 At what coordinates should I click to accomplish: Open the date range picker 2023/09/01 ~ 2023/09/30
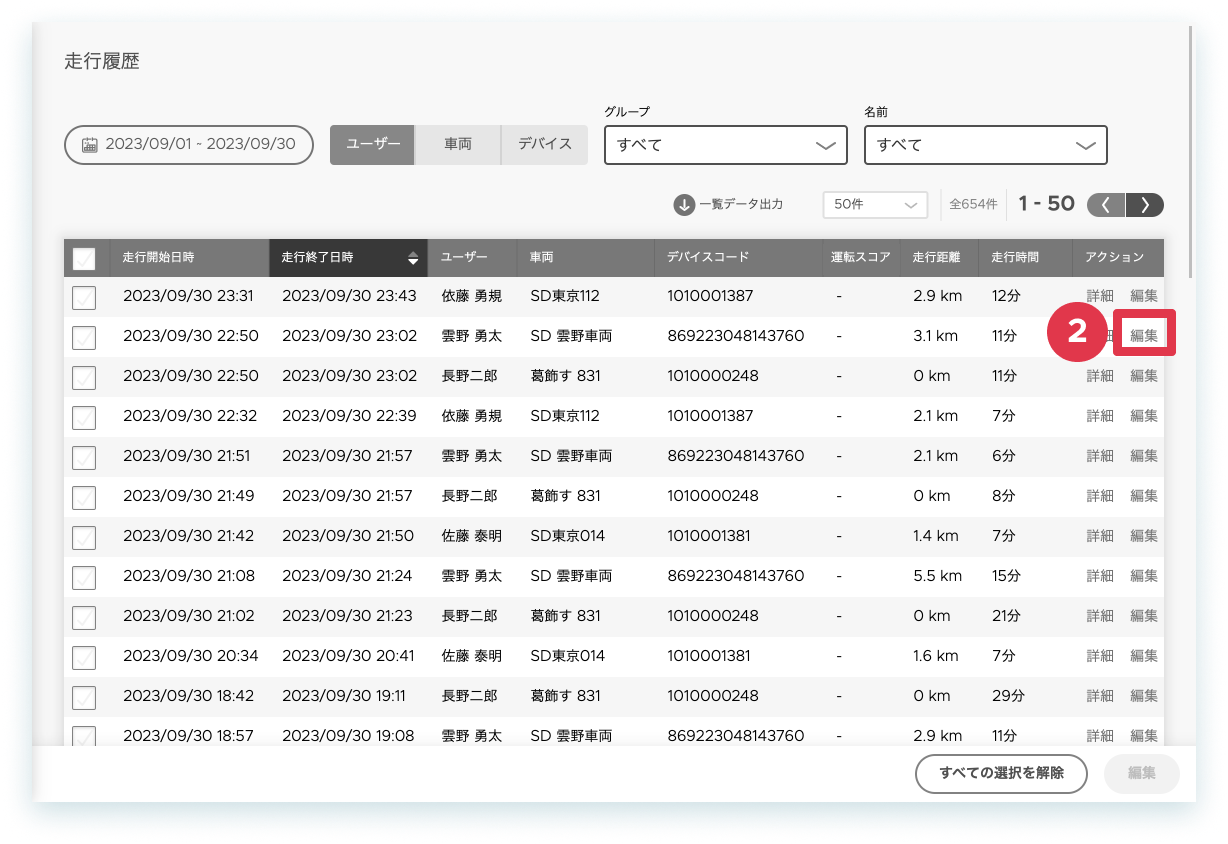click(x=189, y=144)
